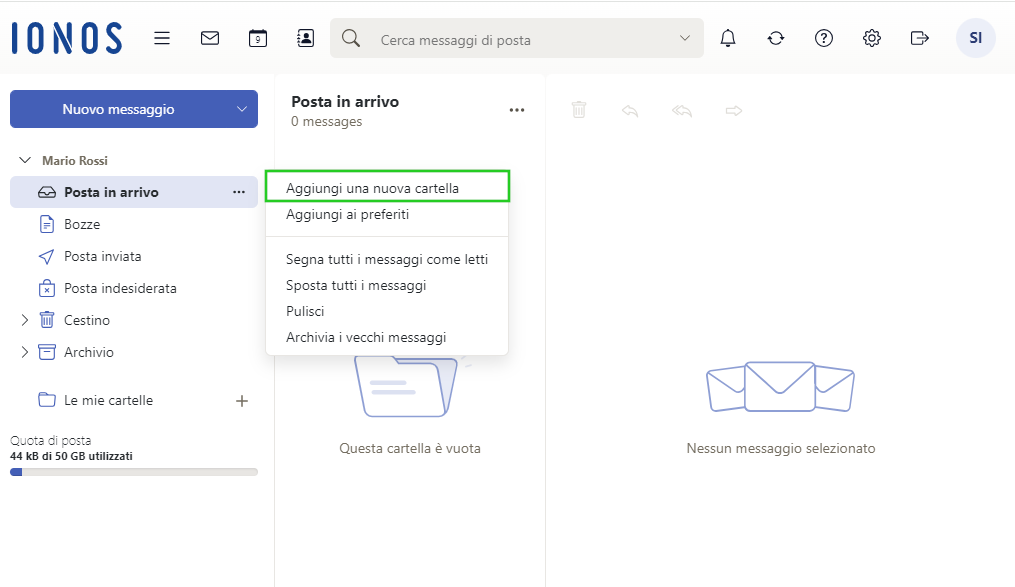Click the Cestino trash bin icon

[47, 320]
